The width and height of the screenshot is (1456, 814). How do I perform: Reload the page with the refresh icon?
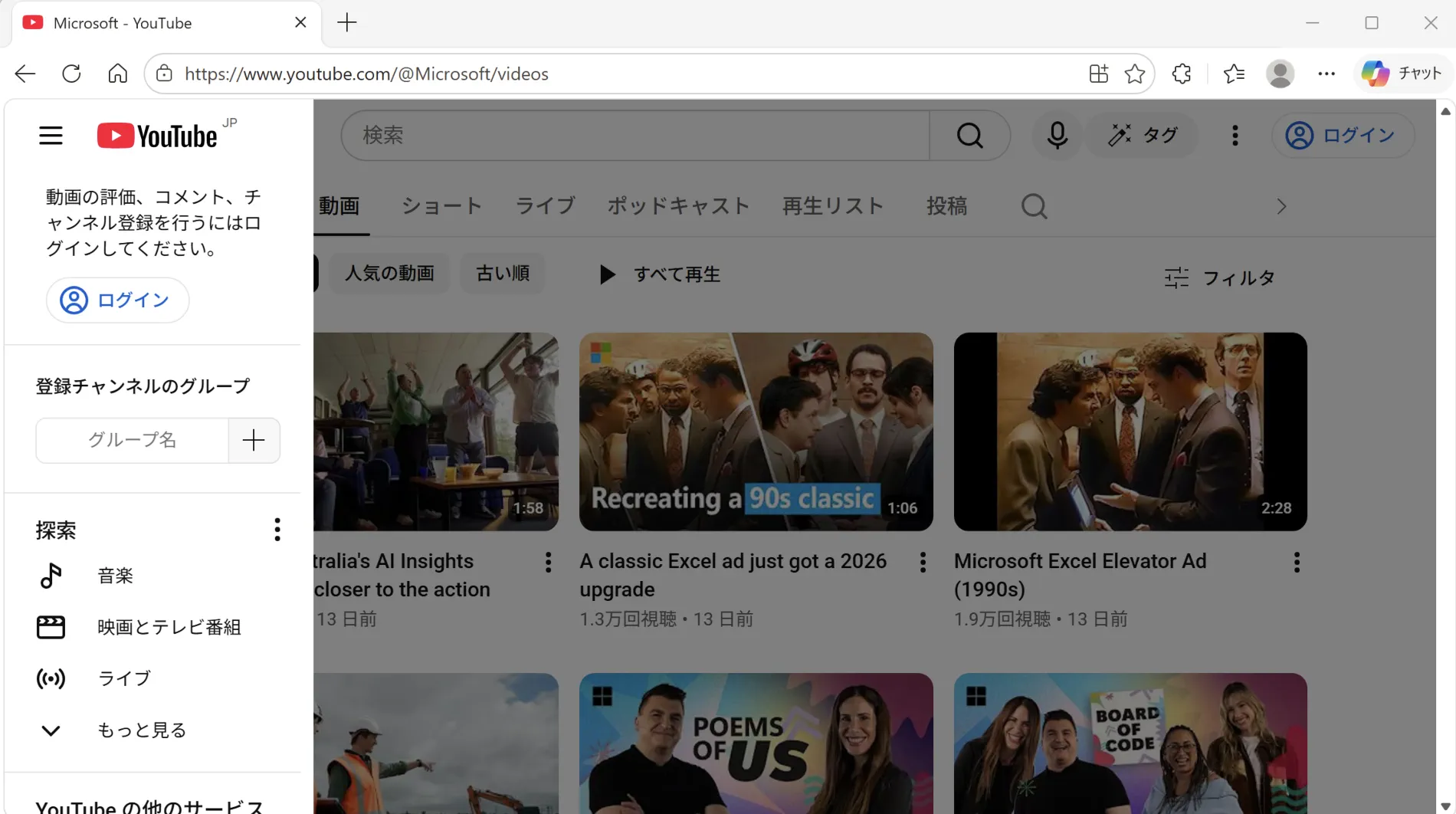(x=71, y=74)
